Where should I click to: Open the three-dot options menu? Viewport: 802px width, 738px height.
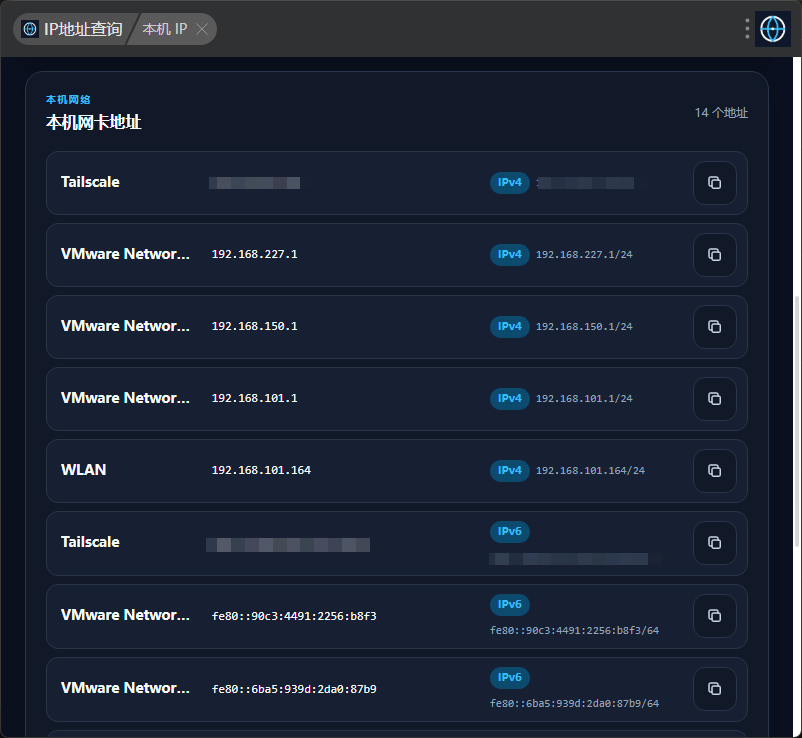[x=747, y=29]
